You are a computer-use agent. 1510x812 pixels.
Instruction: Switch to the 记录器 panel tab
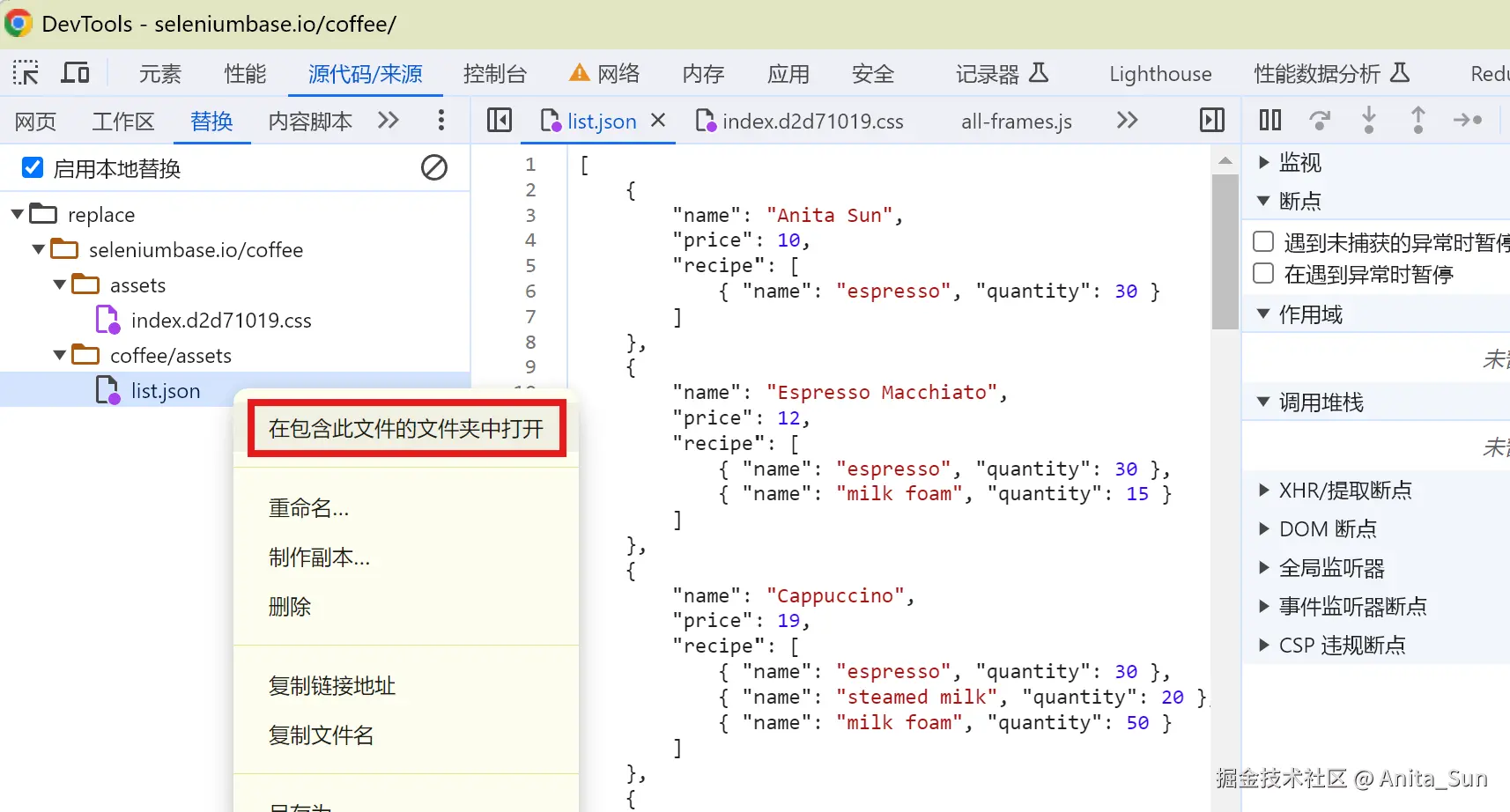point(1003,74)
